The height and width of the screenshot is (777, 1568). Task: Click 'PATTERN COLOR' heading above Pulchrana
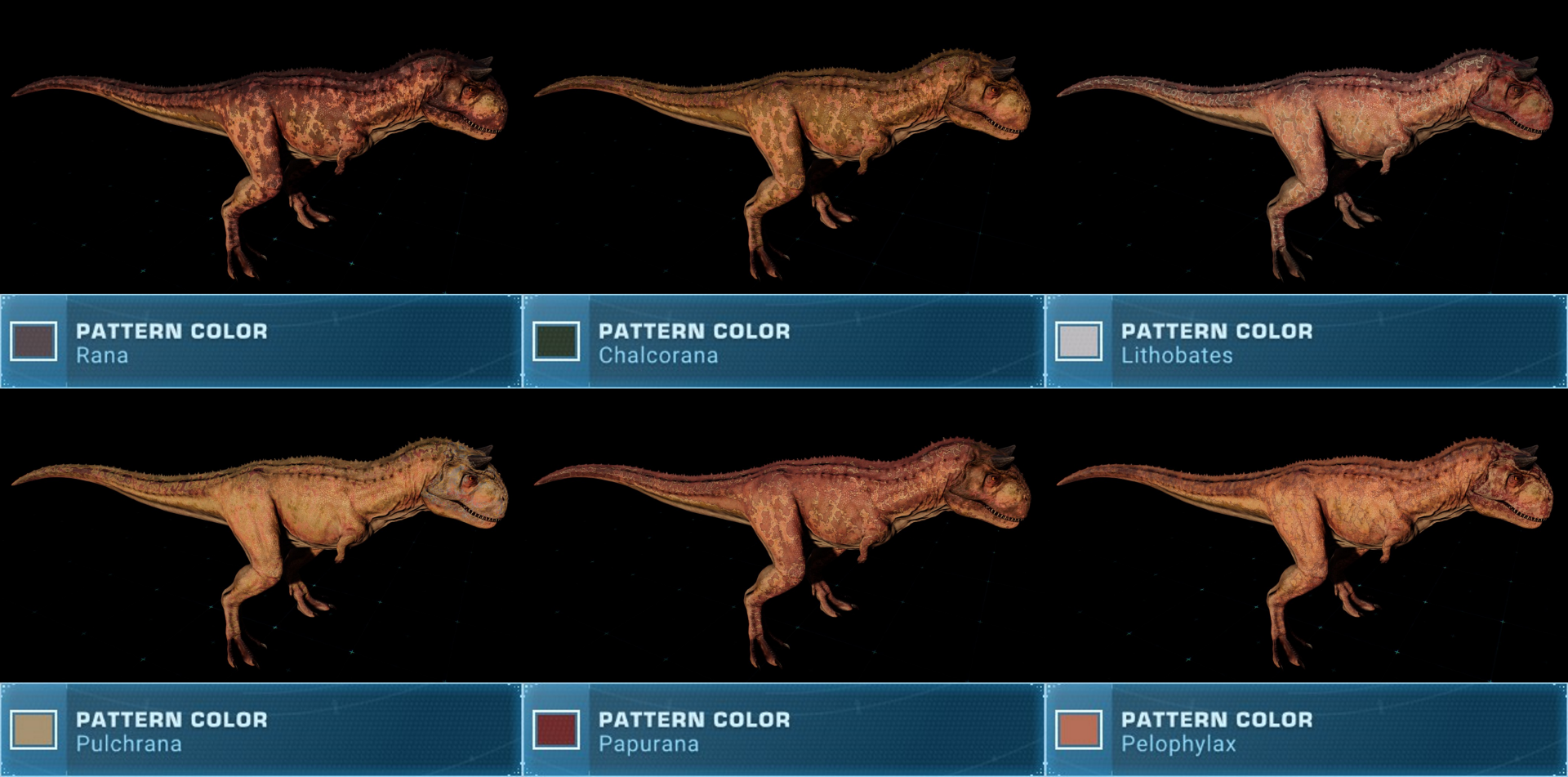(171, 719)
